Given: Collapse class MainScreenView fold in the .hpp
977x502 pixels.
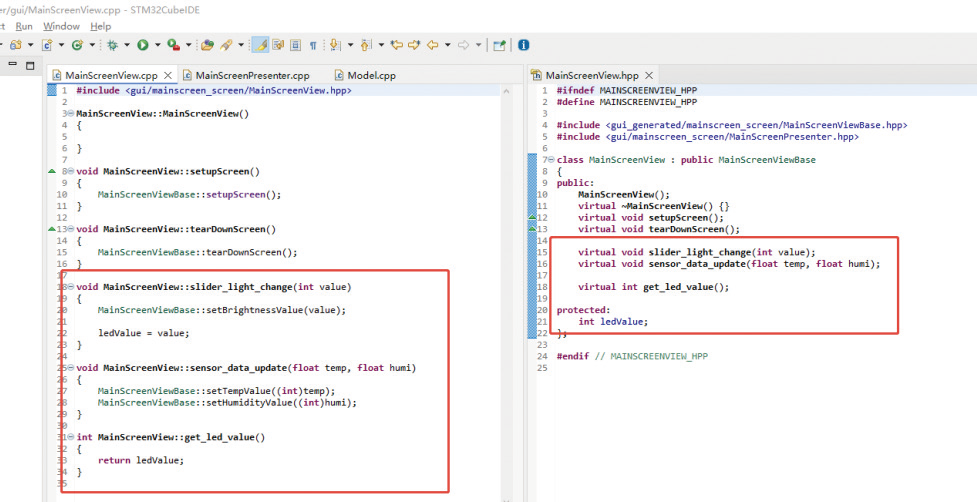Looking at the screenshot, I should tap(551, 160).
